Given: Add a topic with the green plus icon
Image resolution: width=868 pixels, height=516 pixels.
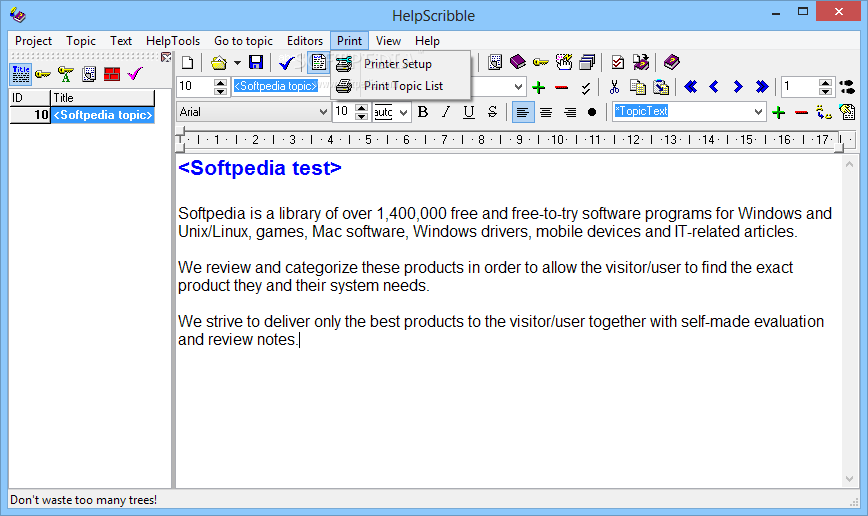Looking at the screenshot, I should (538, 87).
